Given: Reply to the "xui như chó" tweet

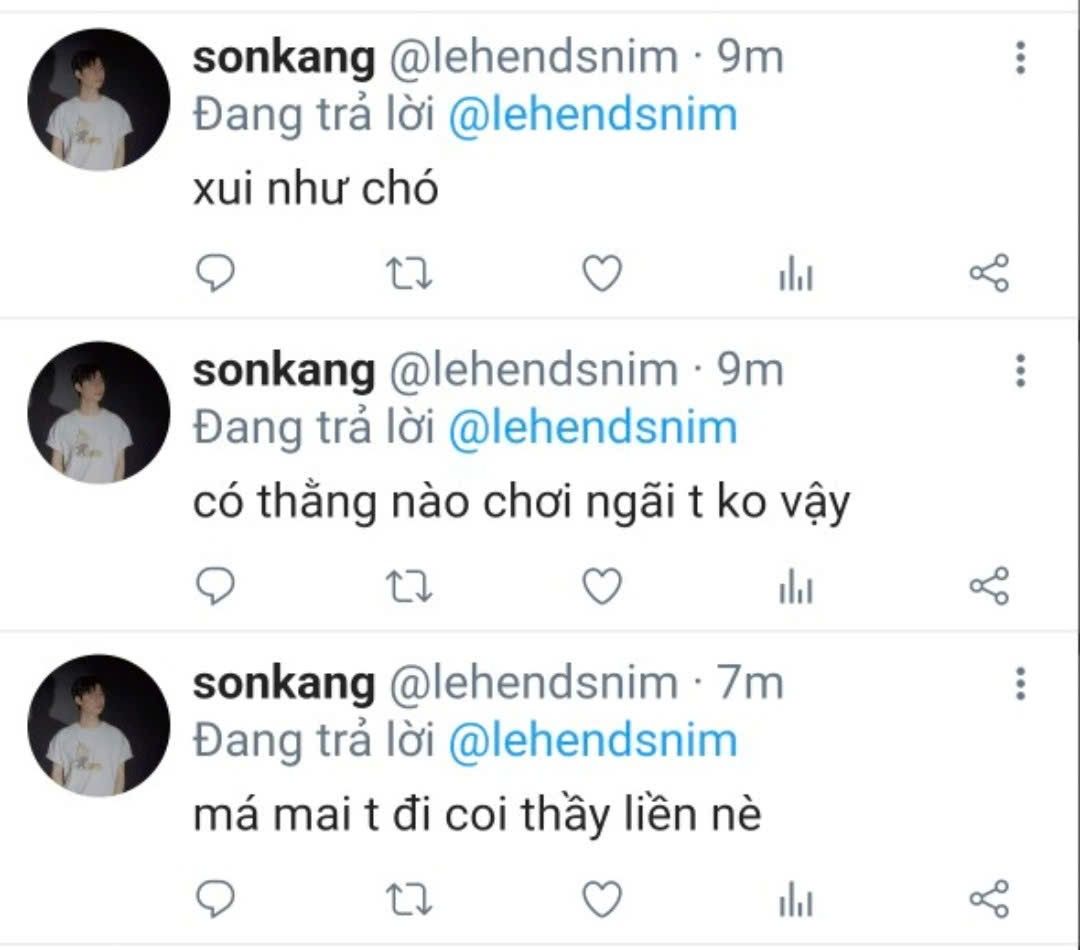Looking at the screenshot, I should point(216,273).
